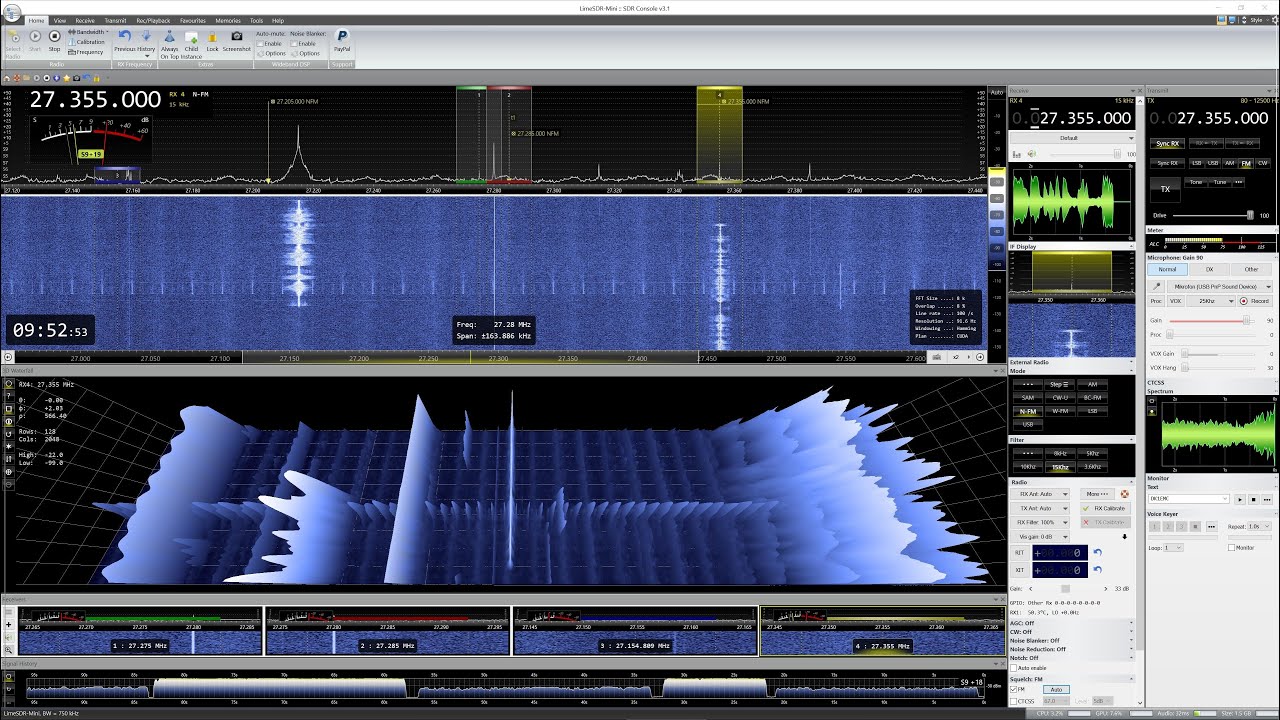Open the Default profile dropdown in Receive panel

click(1073, 138)
